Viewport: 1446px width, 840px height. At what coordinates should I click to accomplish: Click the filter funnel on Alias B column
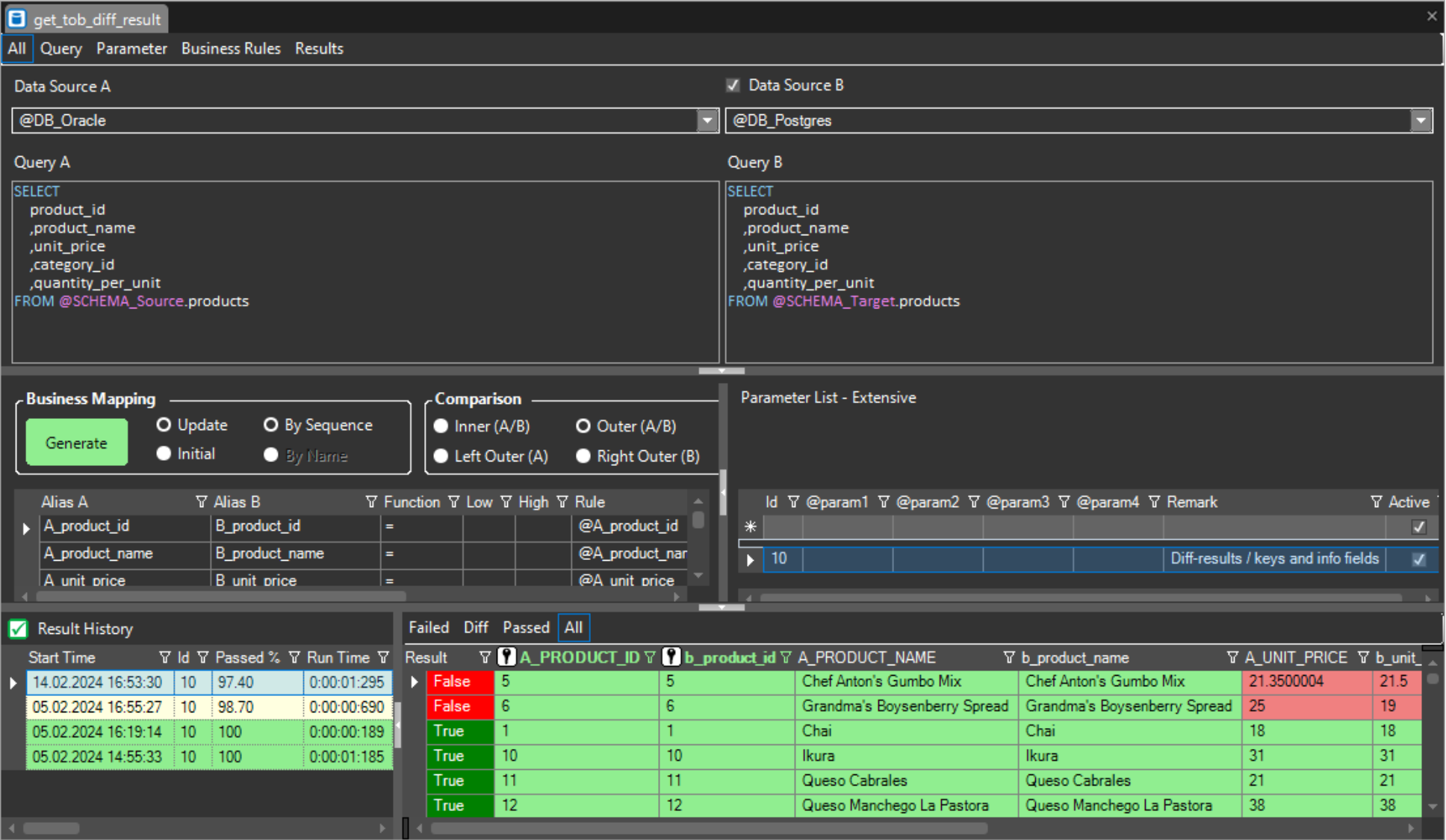point(371,502)
